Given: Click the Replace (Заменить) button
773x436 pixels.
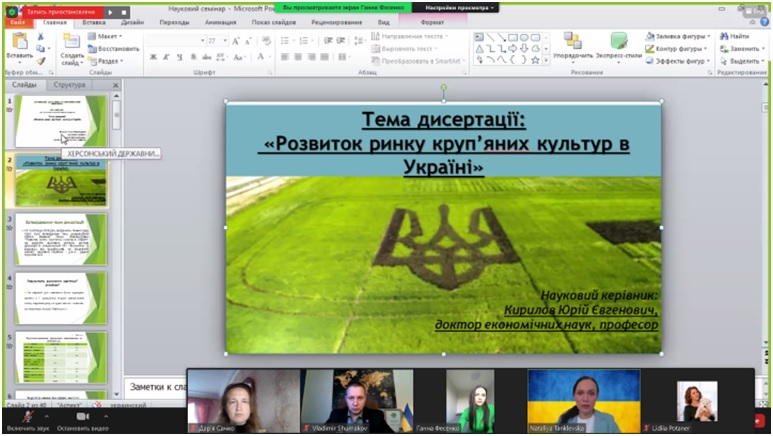Looking at the screenshot, I should (x=742, y=48).
